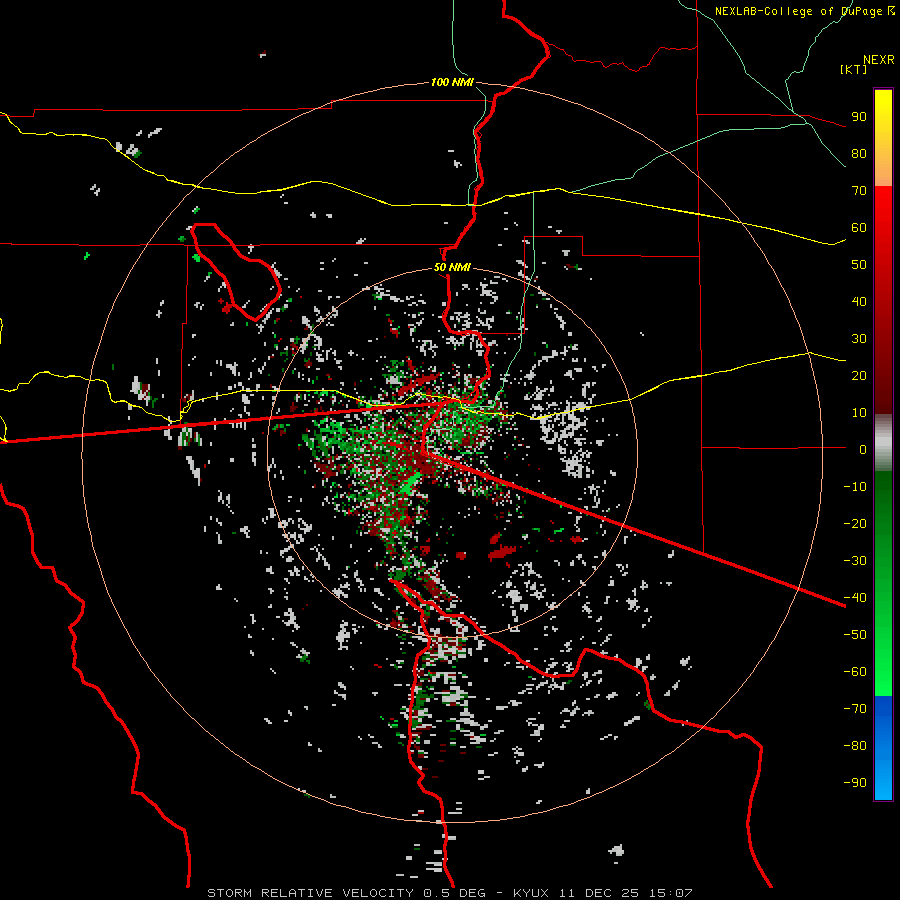This screenshot has height=900, width=900.
Task: Click the positive 30 scale label
Action: pyautogui.click(x=859, y=339)
